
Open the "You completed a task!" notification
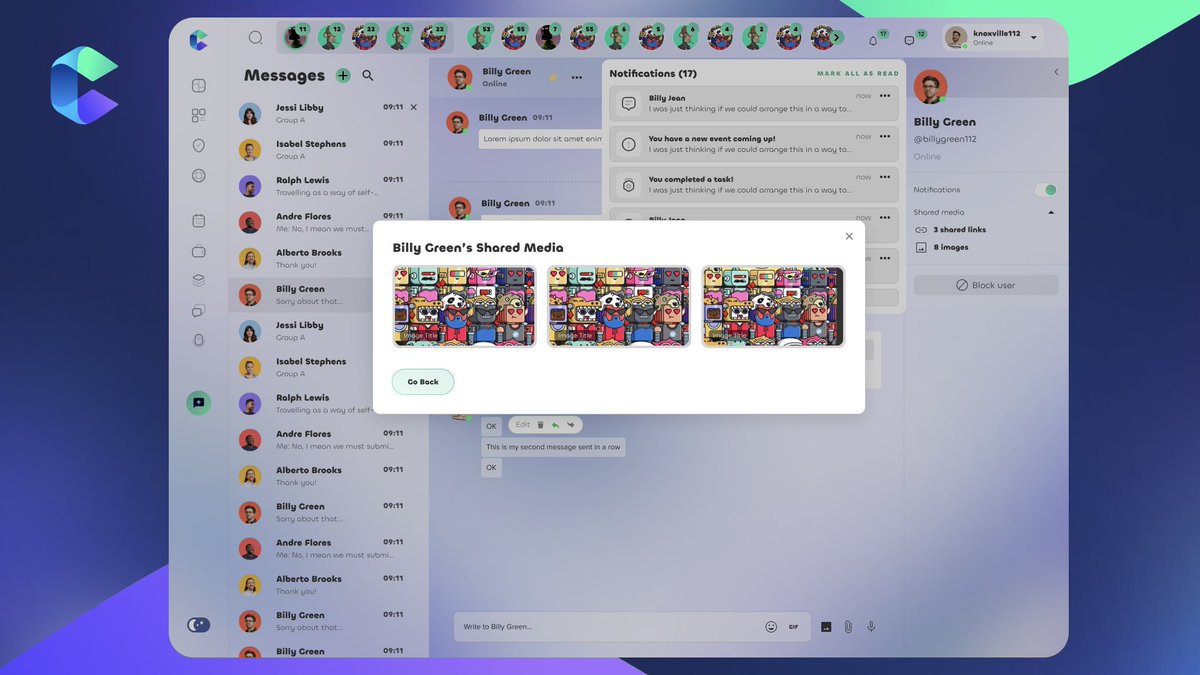tap(754, 185)
